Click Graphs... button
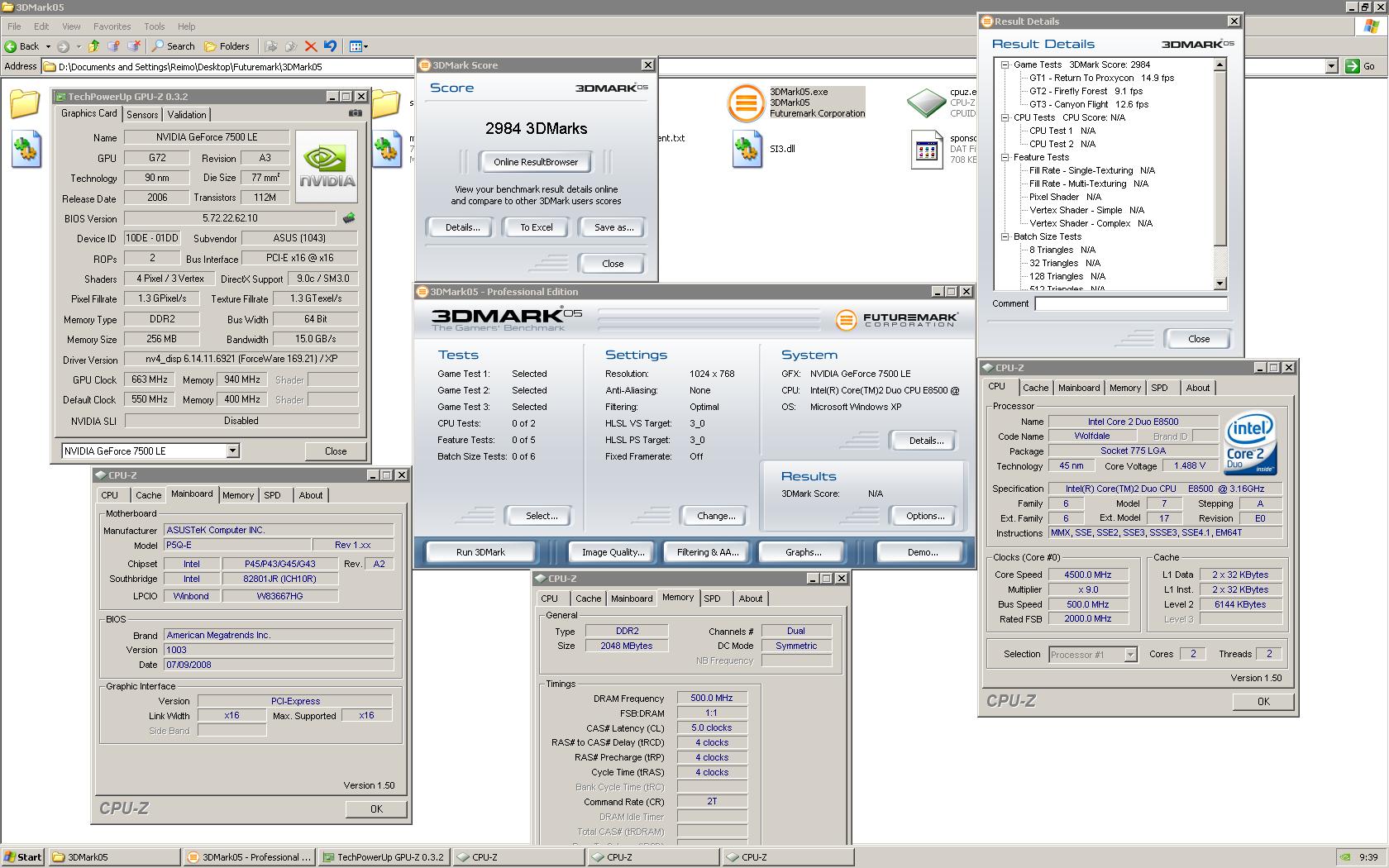The height and width of the screenshot is (868, 1389). click(x=803, y=552)
